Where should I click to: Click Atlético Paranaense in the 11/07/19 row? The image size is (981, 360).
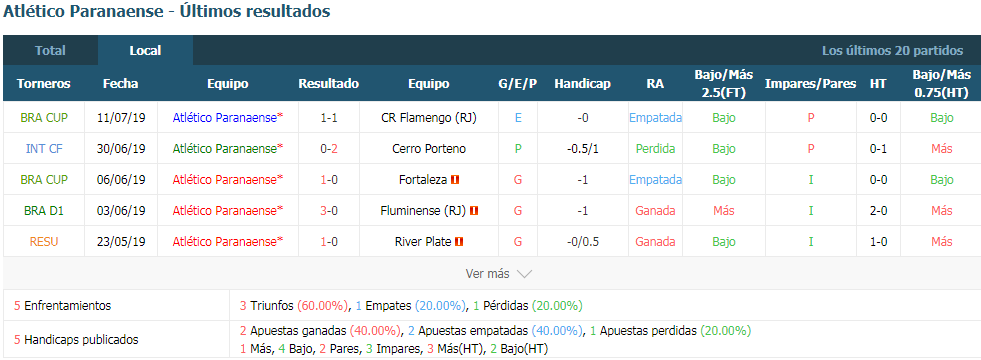click(228, 118)
